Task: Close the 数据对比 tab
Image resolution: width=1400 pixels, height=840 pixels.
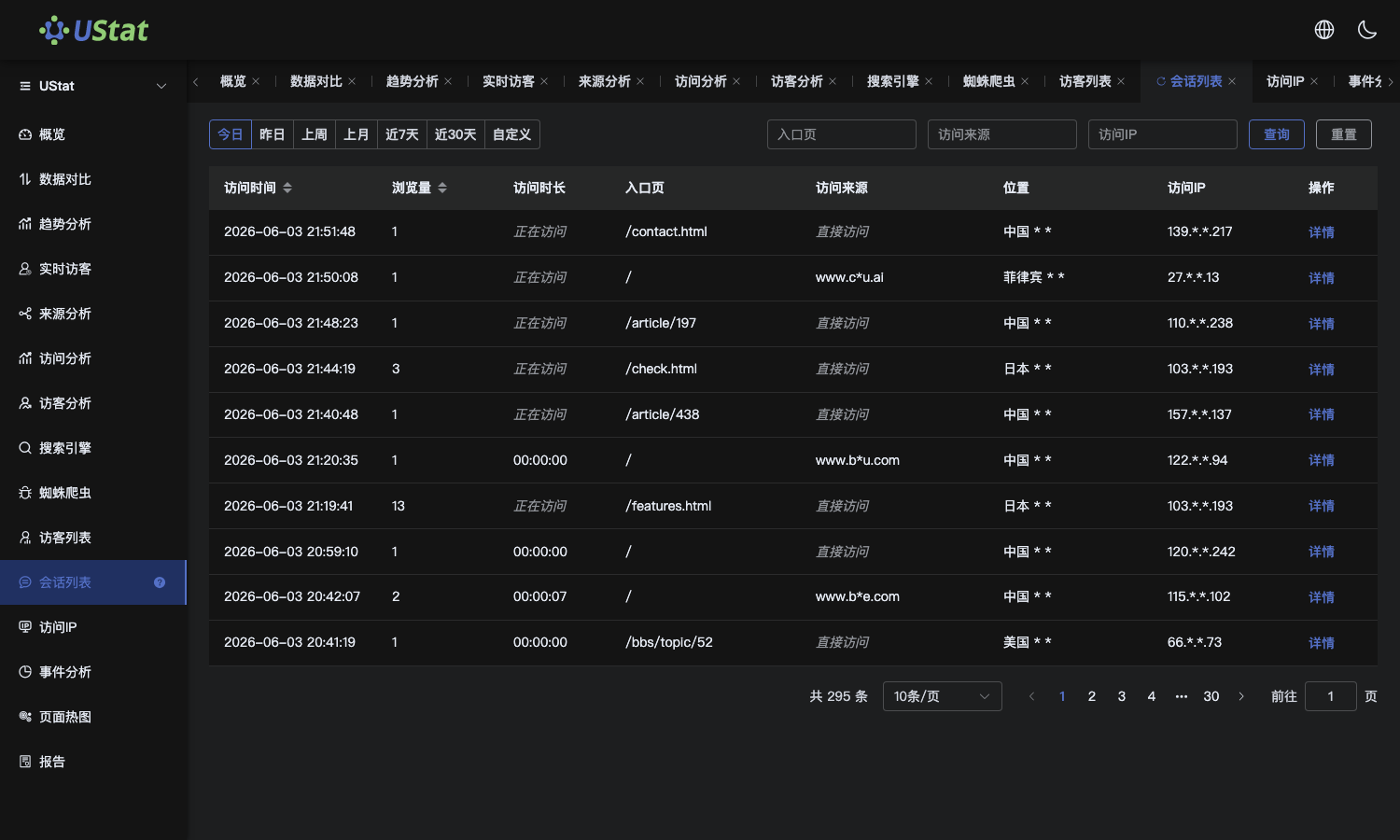Action: pyautogui.click(x=352, y=81)
